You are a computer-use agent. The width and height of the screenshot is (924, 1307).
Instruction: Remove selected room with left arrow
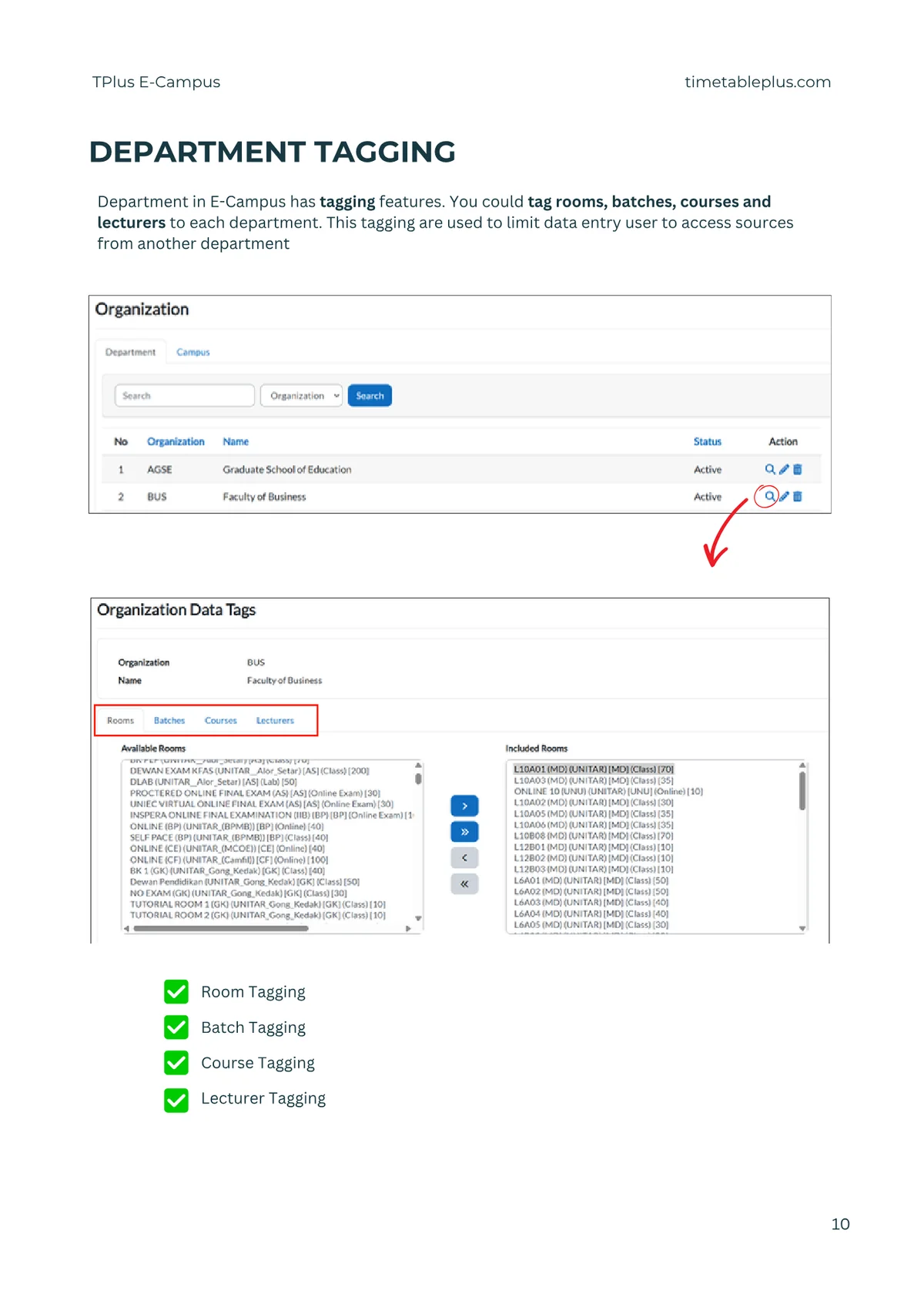pos(464,857)
